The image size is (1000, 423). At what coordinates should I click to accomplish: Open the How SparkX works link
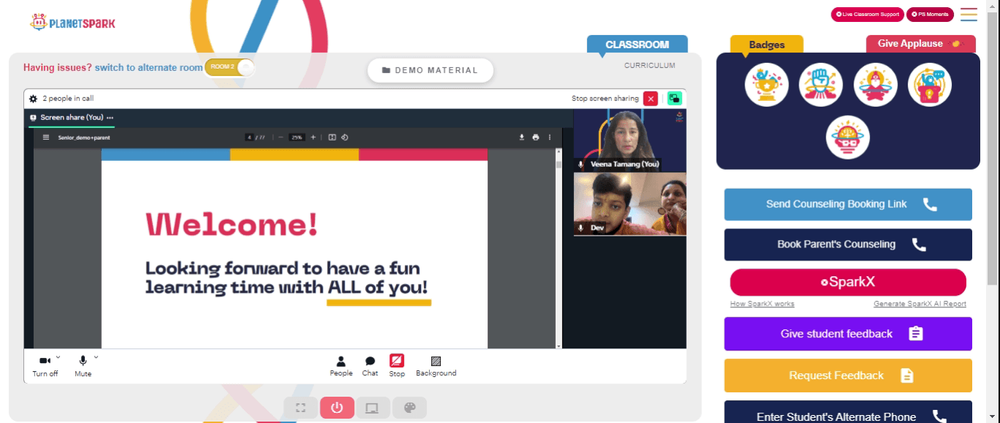tap(762, 304)
